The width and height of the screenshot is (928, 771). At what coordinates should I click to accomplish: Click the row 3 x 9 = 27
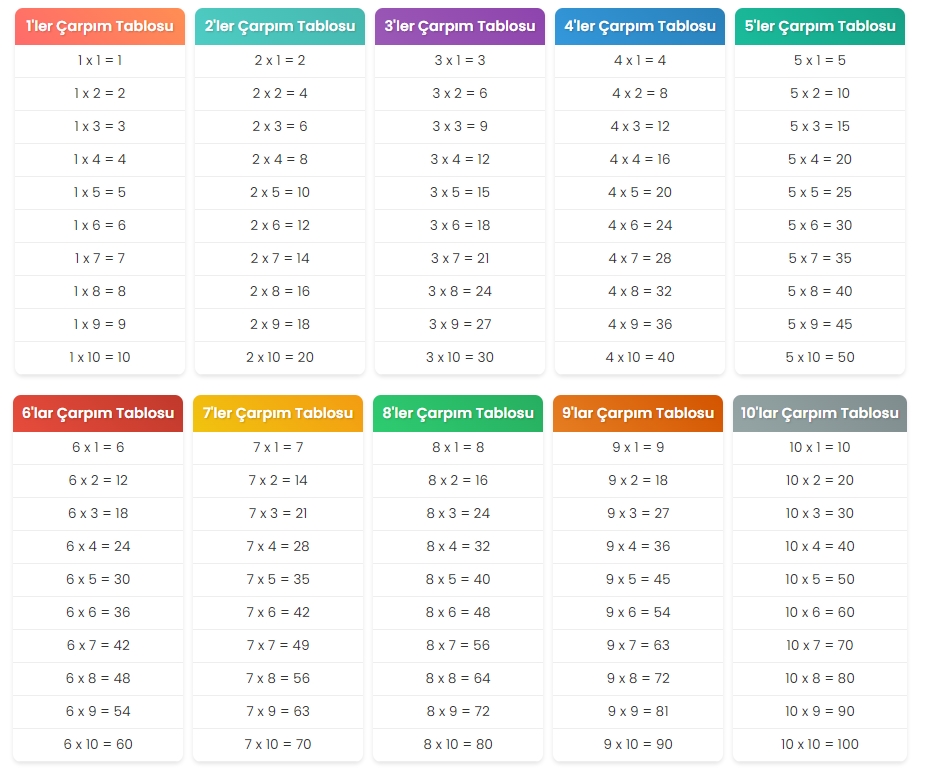(460, 324)
